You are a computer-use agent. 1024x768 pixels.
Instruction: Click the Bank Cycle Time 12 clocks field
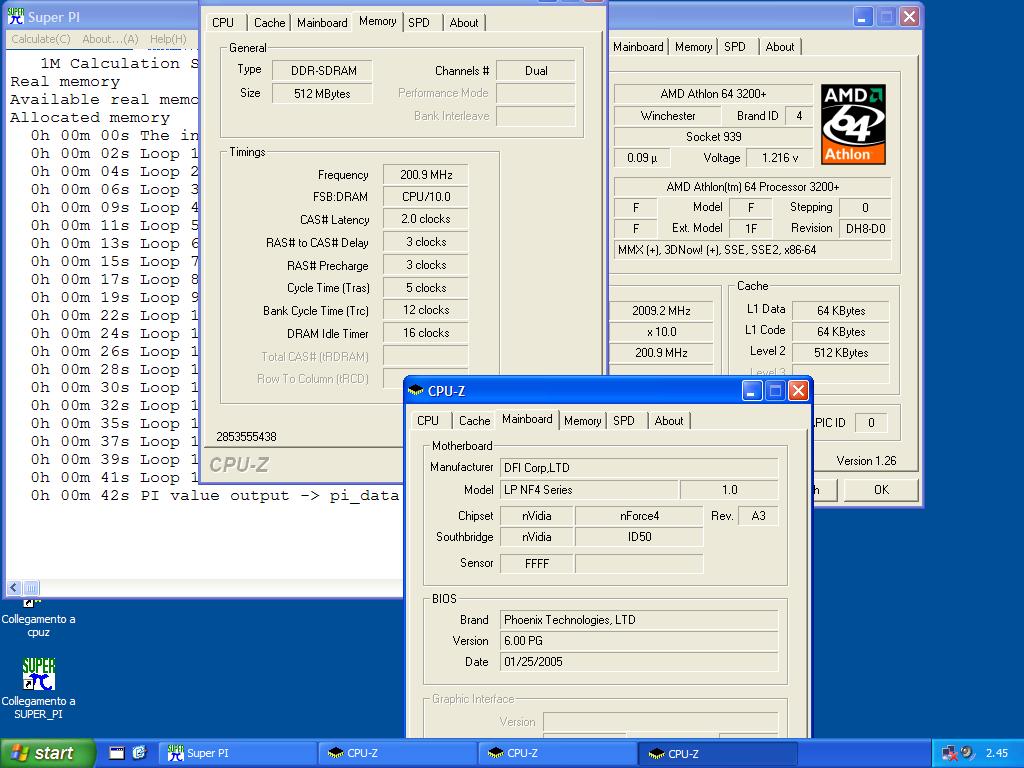[426, 310]
